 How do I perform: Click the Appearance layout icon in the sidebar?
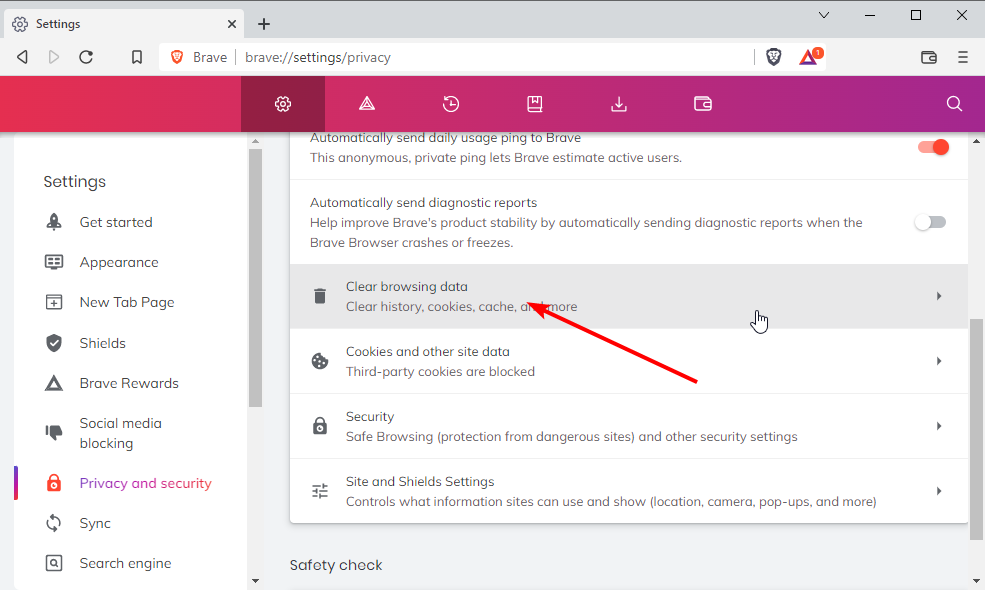point(54,262)
